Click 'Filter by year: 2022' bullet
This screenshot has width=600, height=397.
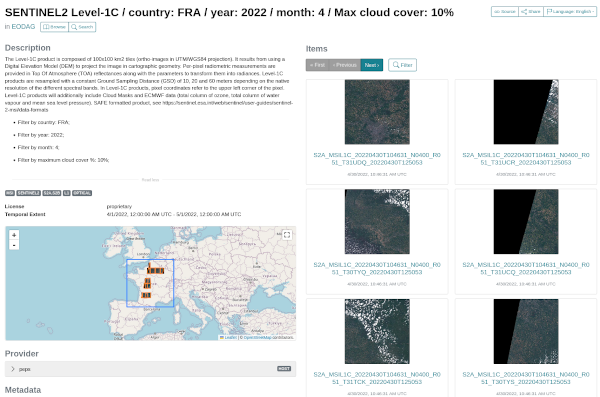click(x=41, y=135)
